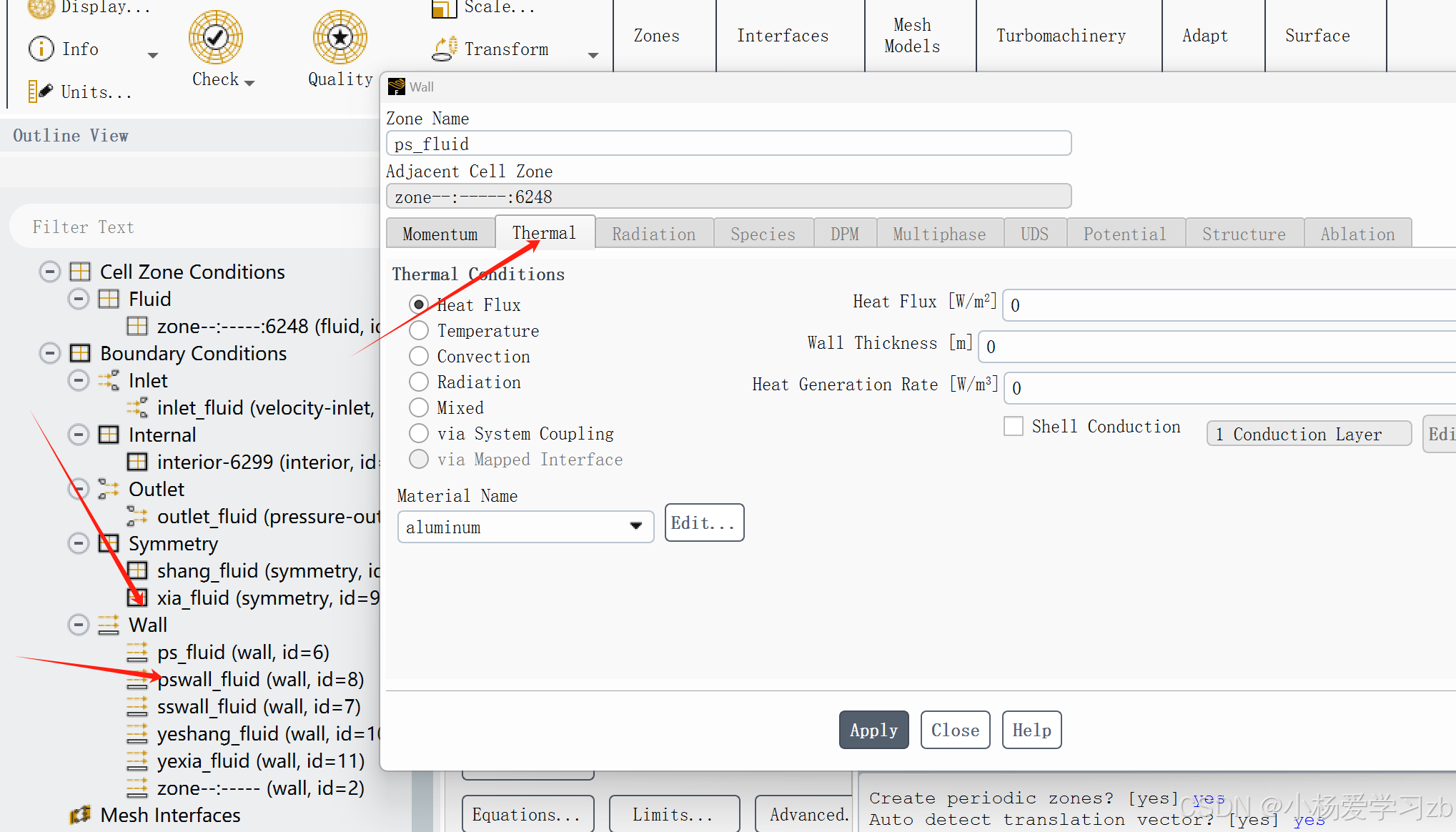Click the material Edit... button
Screen dimensions: 1456x832
[703, 523]
